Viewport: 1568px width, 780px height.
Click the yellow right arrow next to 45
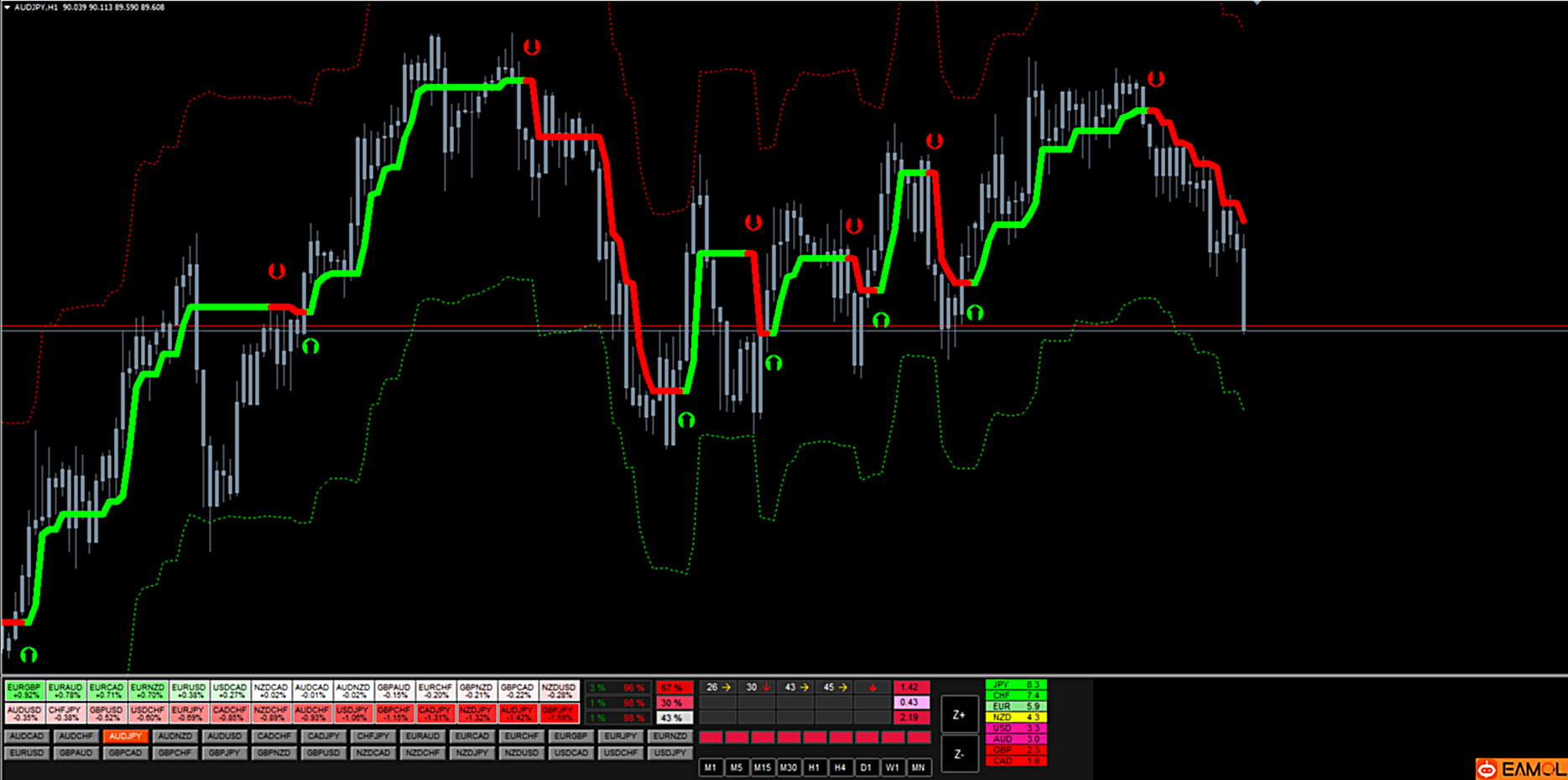pyautogui.click(x=843, y=688)
